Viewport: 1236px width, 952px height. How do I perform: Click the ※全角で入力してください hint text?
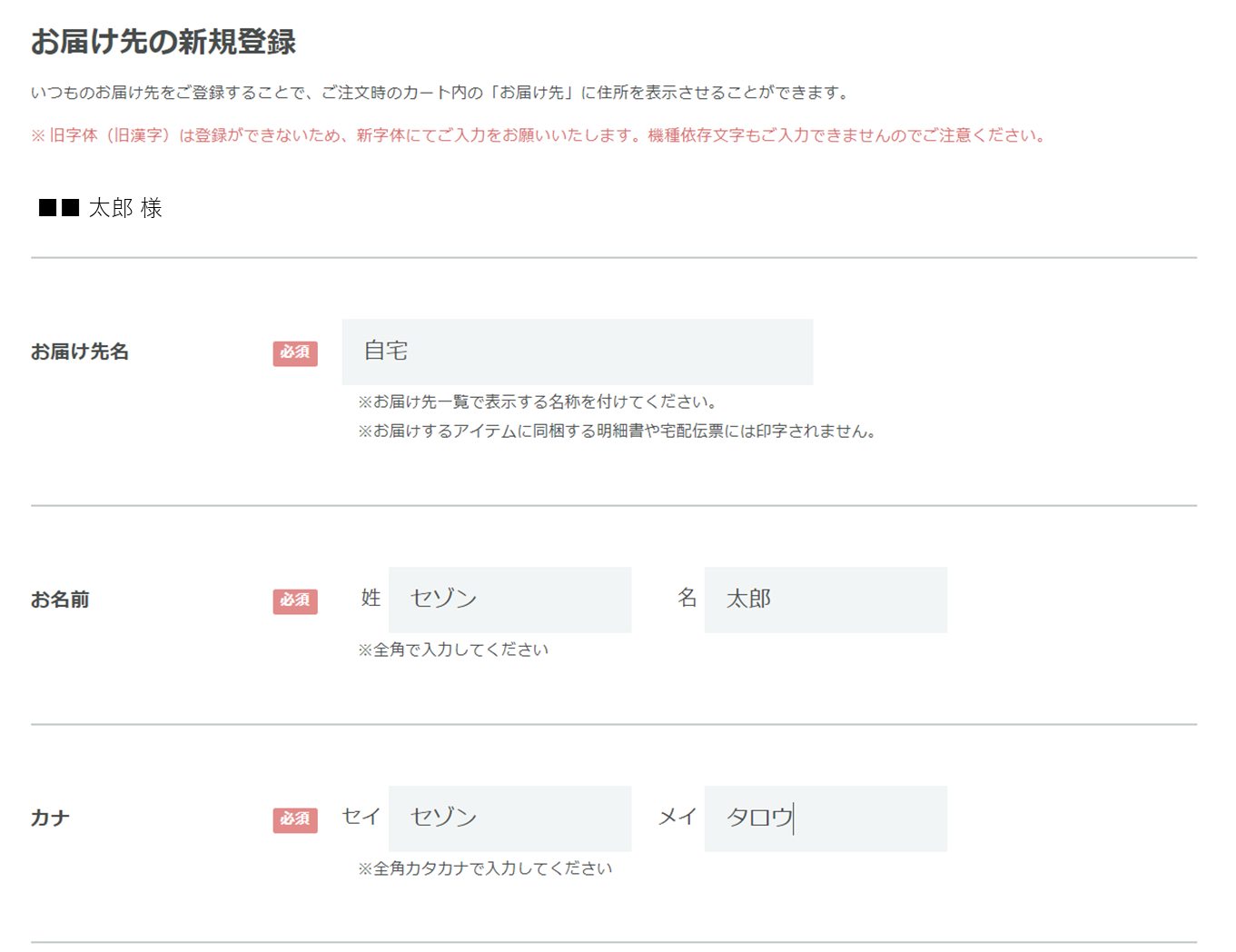click(x=453, y=650)
